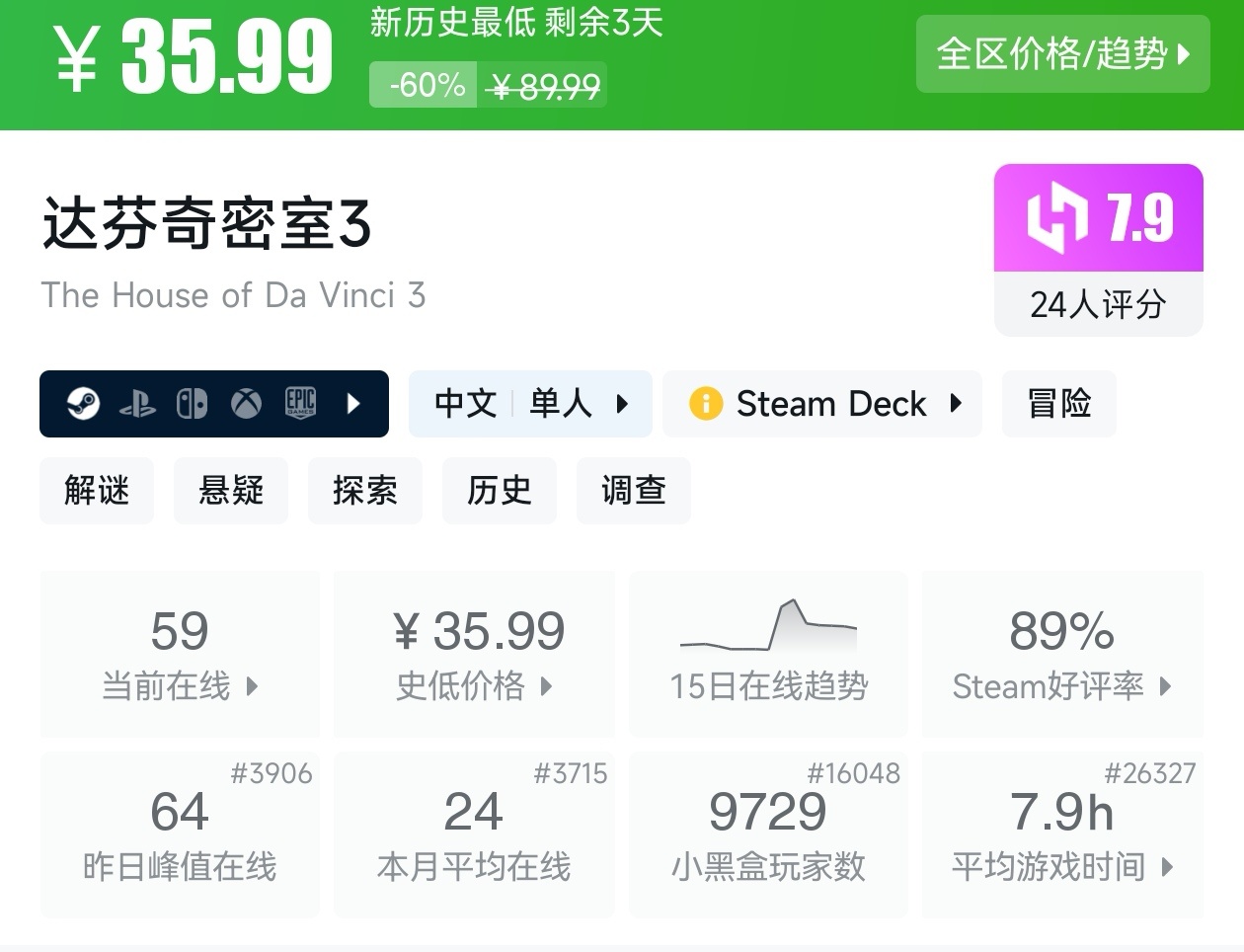The image size is (1244, 952).
Task: Click the Steam Deck info icon
Action: (x=706, y=403)
